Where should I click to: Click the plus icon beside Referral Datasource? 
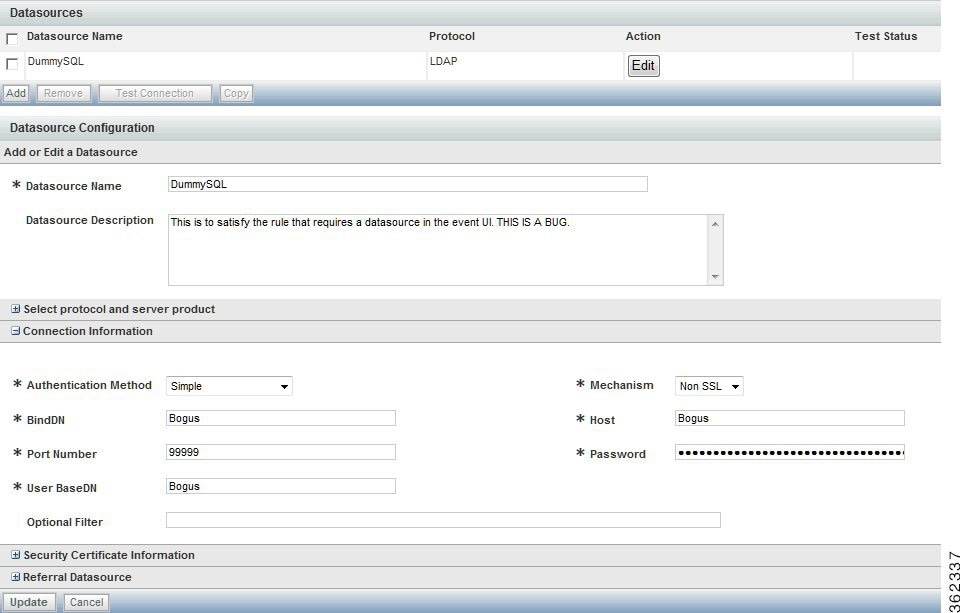(x=14, y=577)
